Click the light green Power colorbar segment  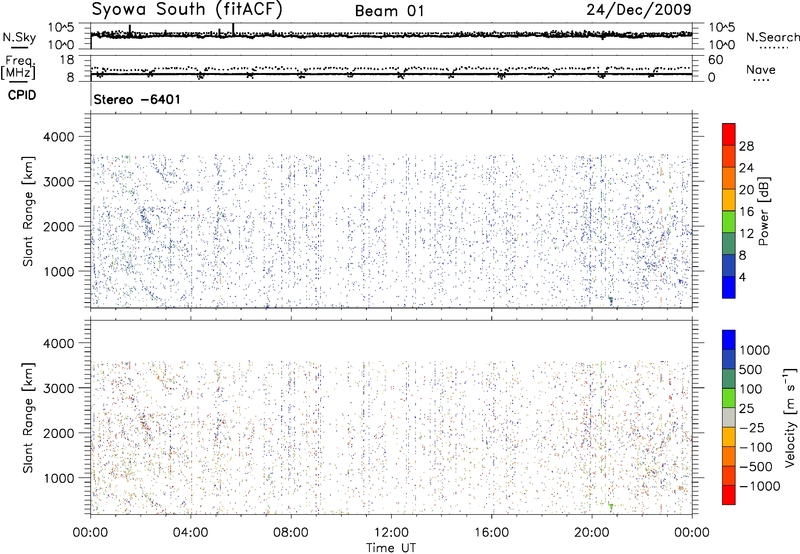coord(729,222)
